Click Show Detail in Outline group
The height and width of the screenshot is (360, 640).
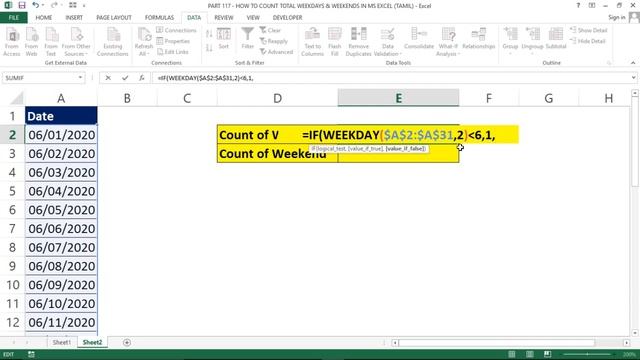589,30
